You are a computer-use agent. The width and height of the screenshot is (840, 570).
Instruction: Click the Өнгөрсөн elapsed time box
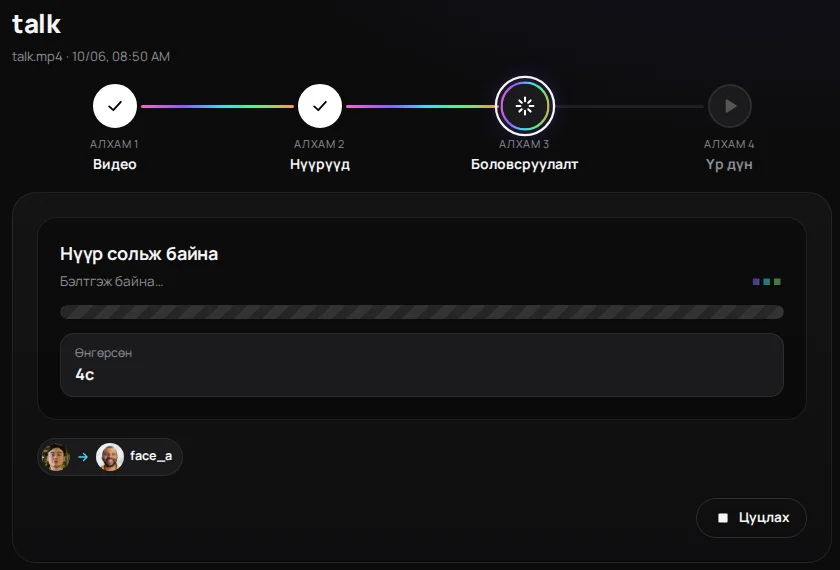[422, 365]
